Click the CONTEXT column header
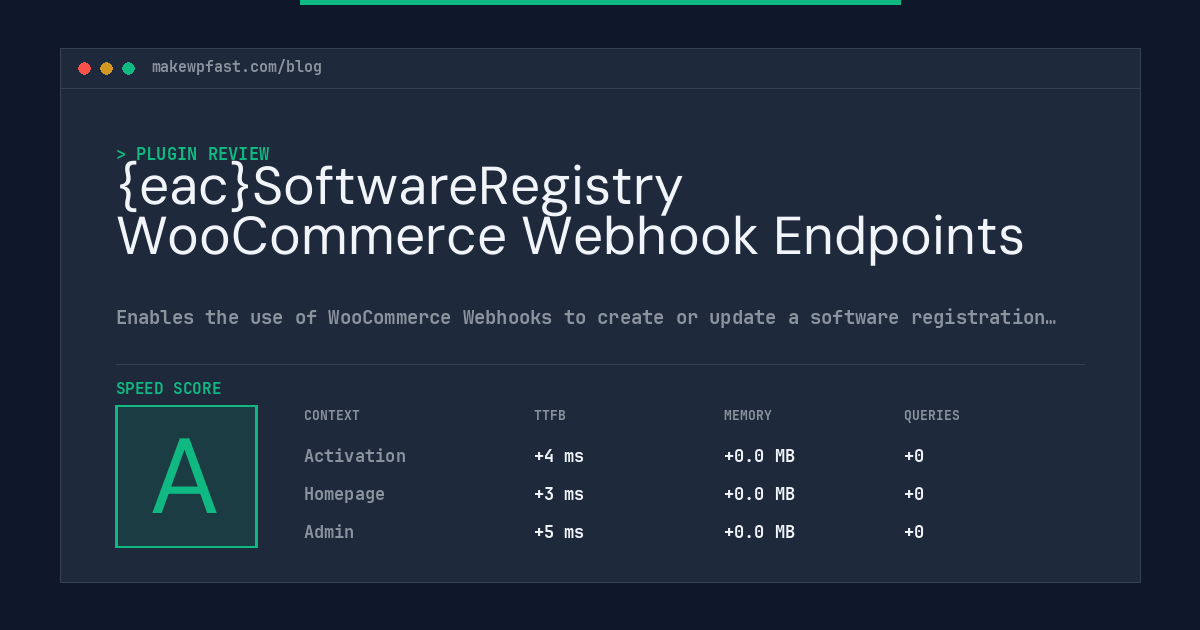Viewport: 1200px width, 630px height. [332, 416]
